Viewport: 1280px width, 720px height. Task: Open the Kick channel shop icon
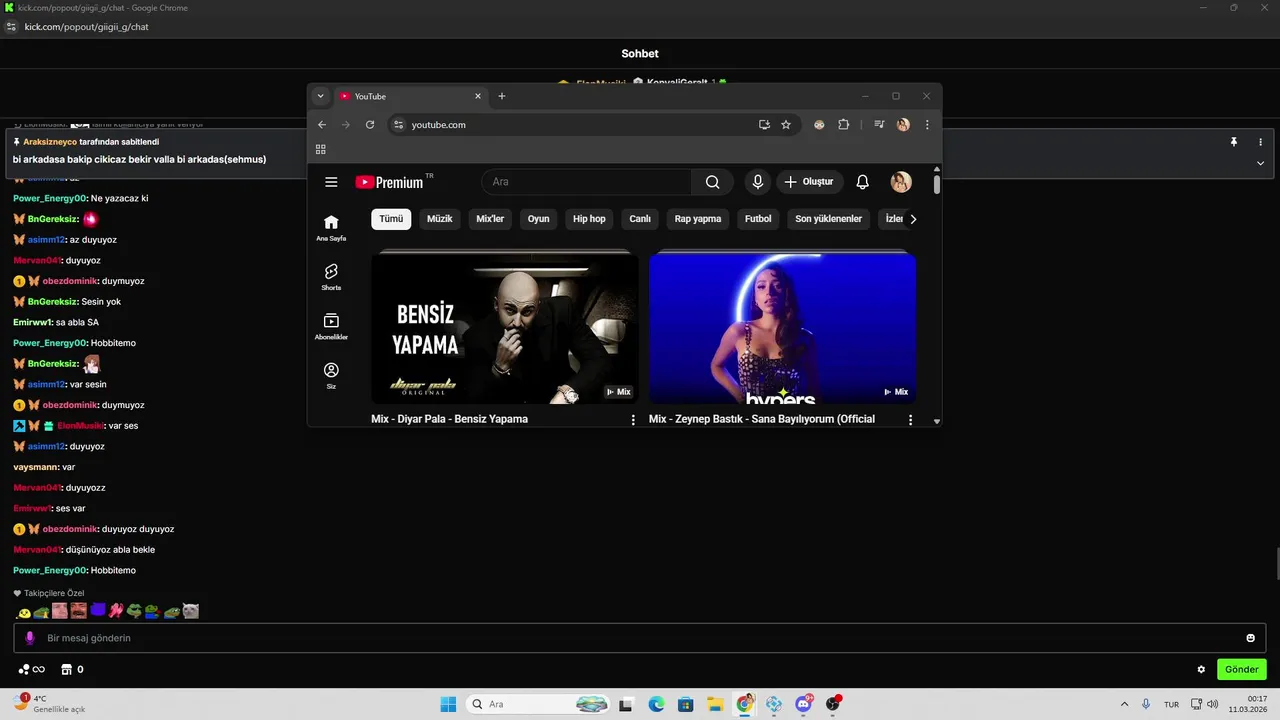(67, 670)
